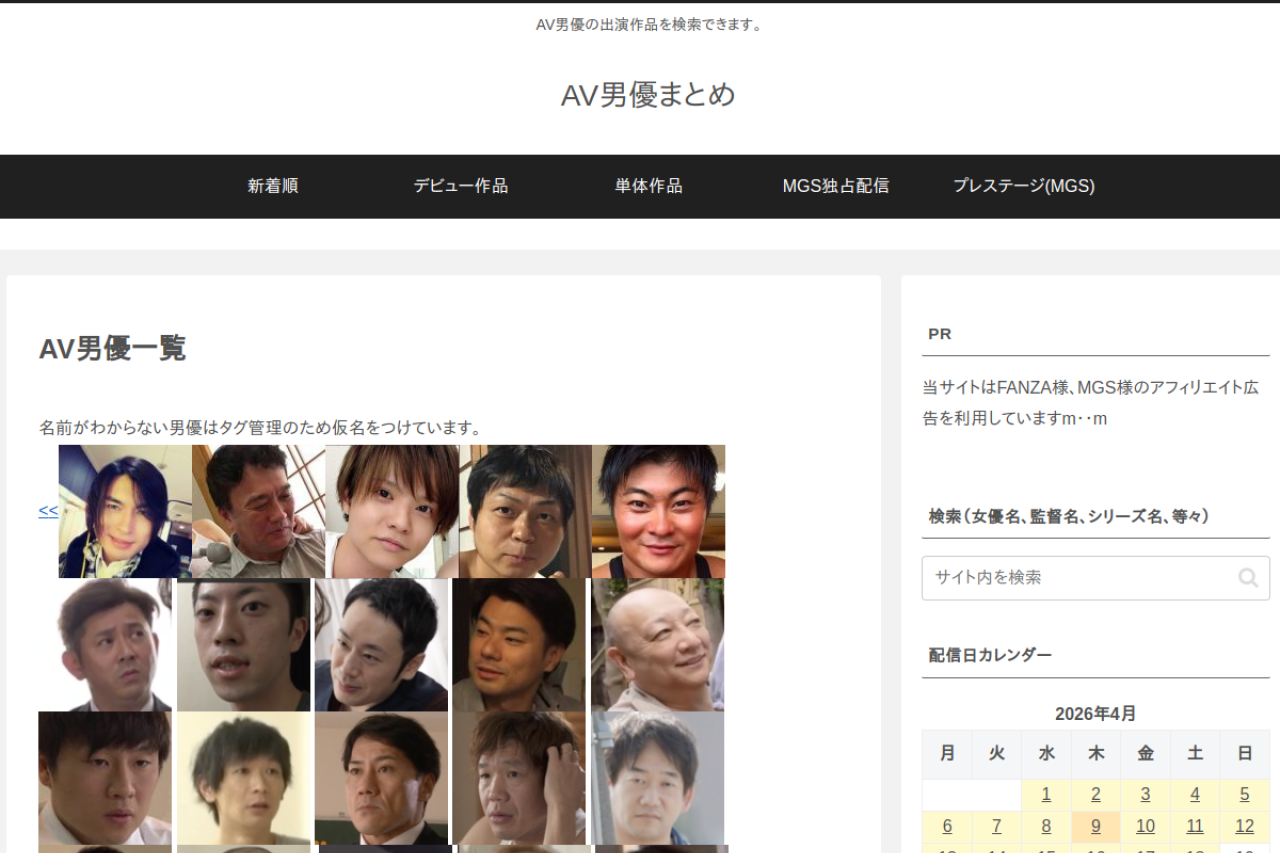
Task: Open the 新着順 menu item
Action: [x=273, y=186]
